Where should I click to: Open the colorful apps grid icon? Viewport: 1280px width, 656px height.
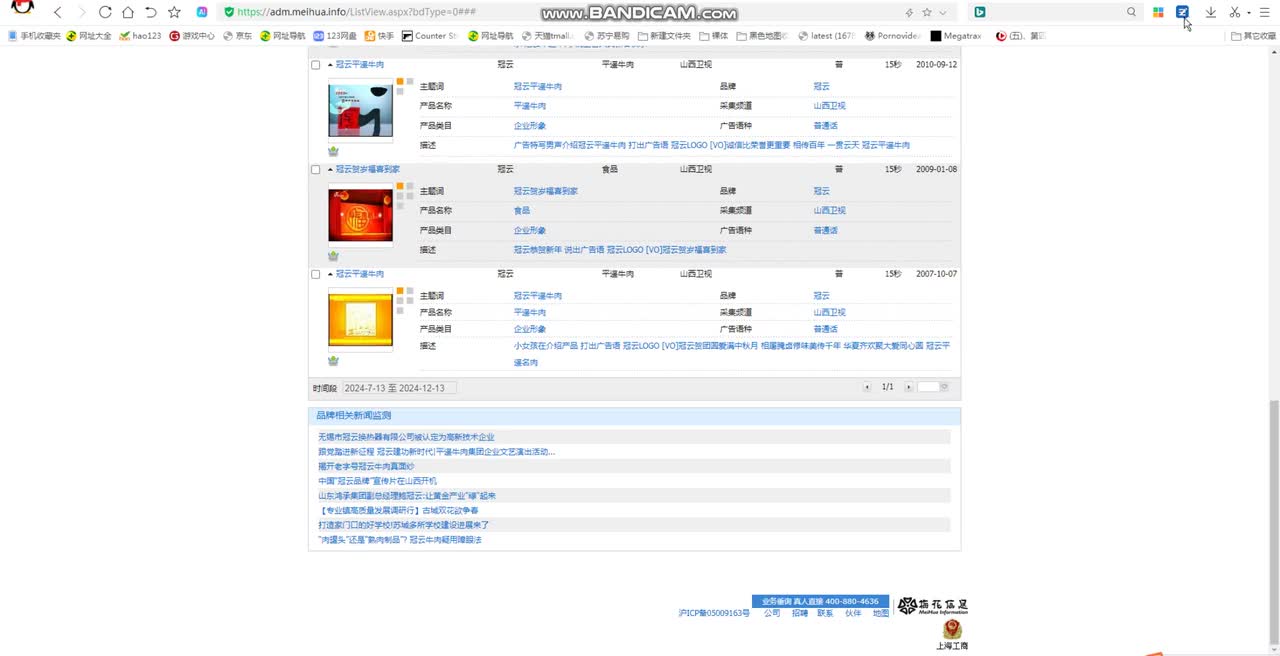tap(1158, 12)
